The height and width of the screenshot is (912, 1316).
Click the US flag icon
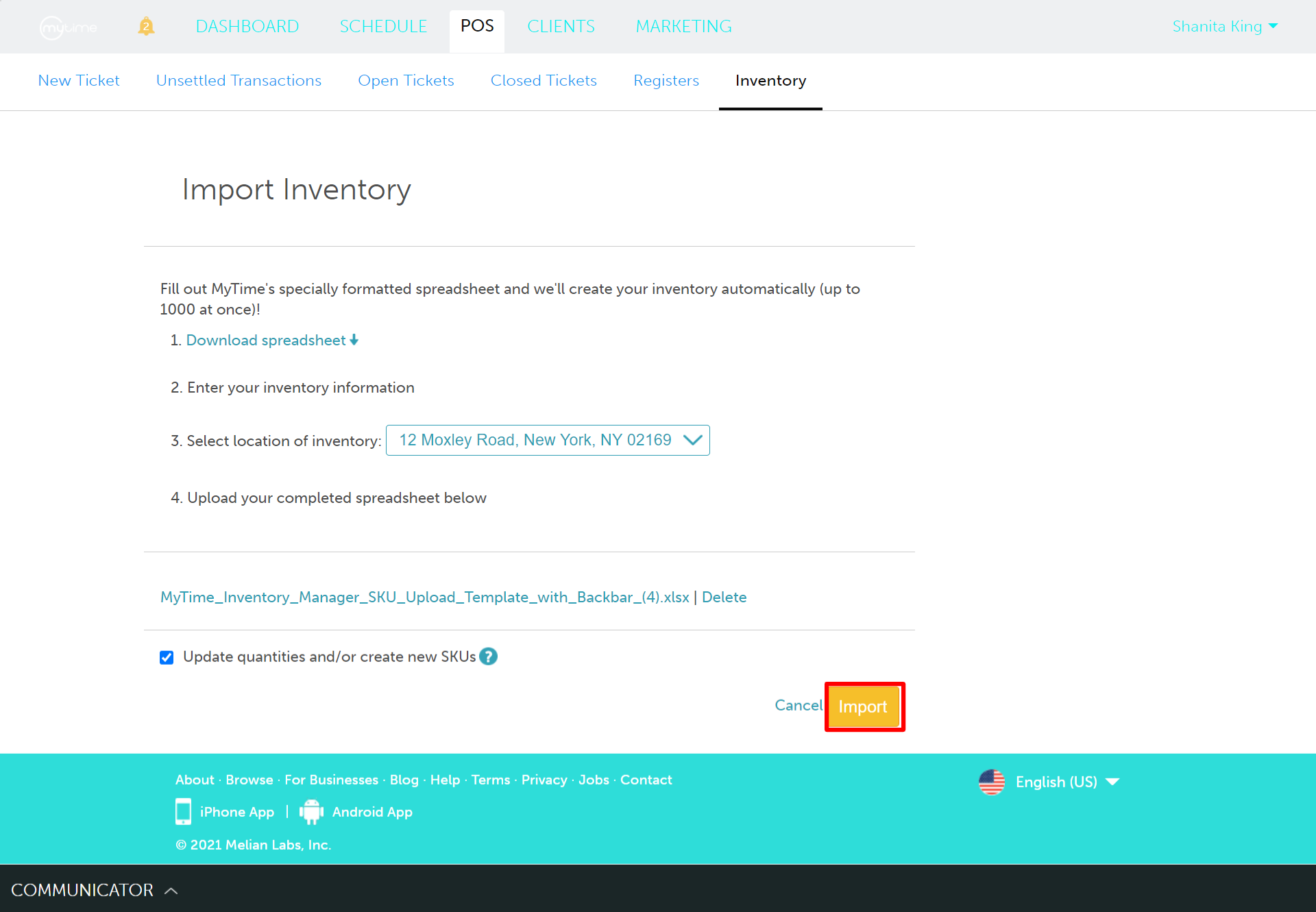(x=991, y=782)
